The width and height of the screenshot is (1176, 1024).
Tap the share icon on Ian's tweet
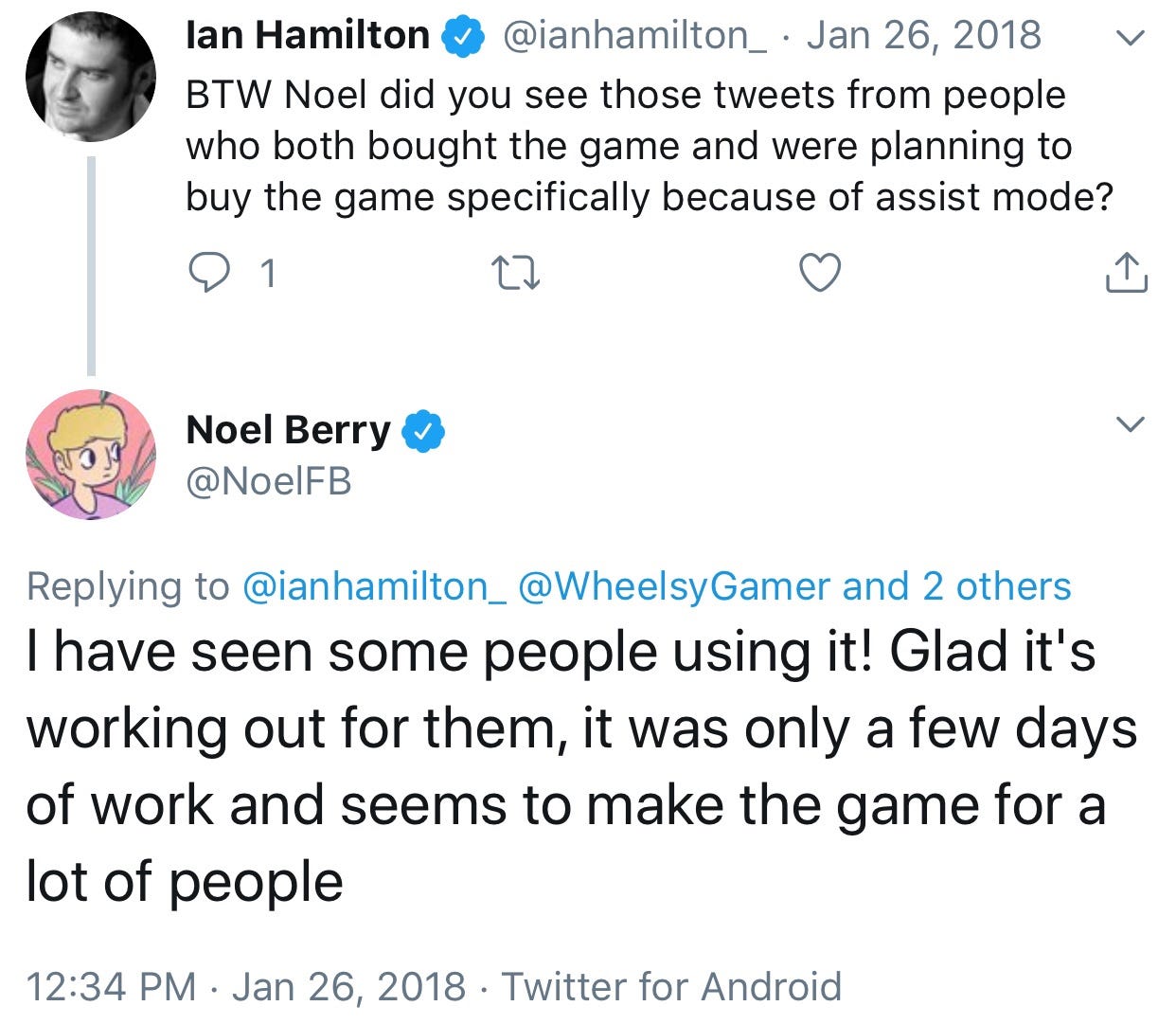point(1126,273)
